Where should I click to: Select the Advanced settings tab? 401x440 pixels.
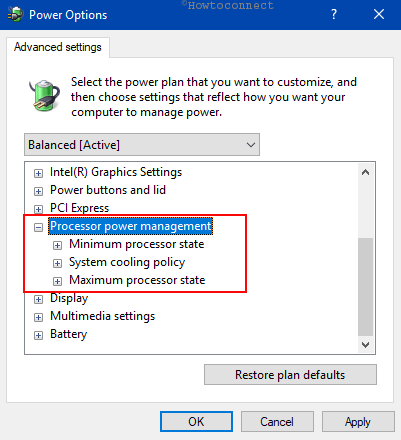(x=58, y=47)
